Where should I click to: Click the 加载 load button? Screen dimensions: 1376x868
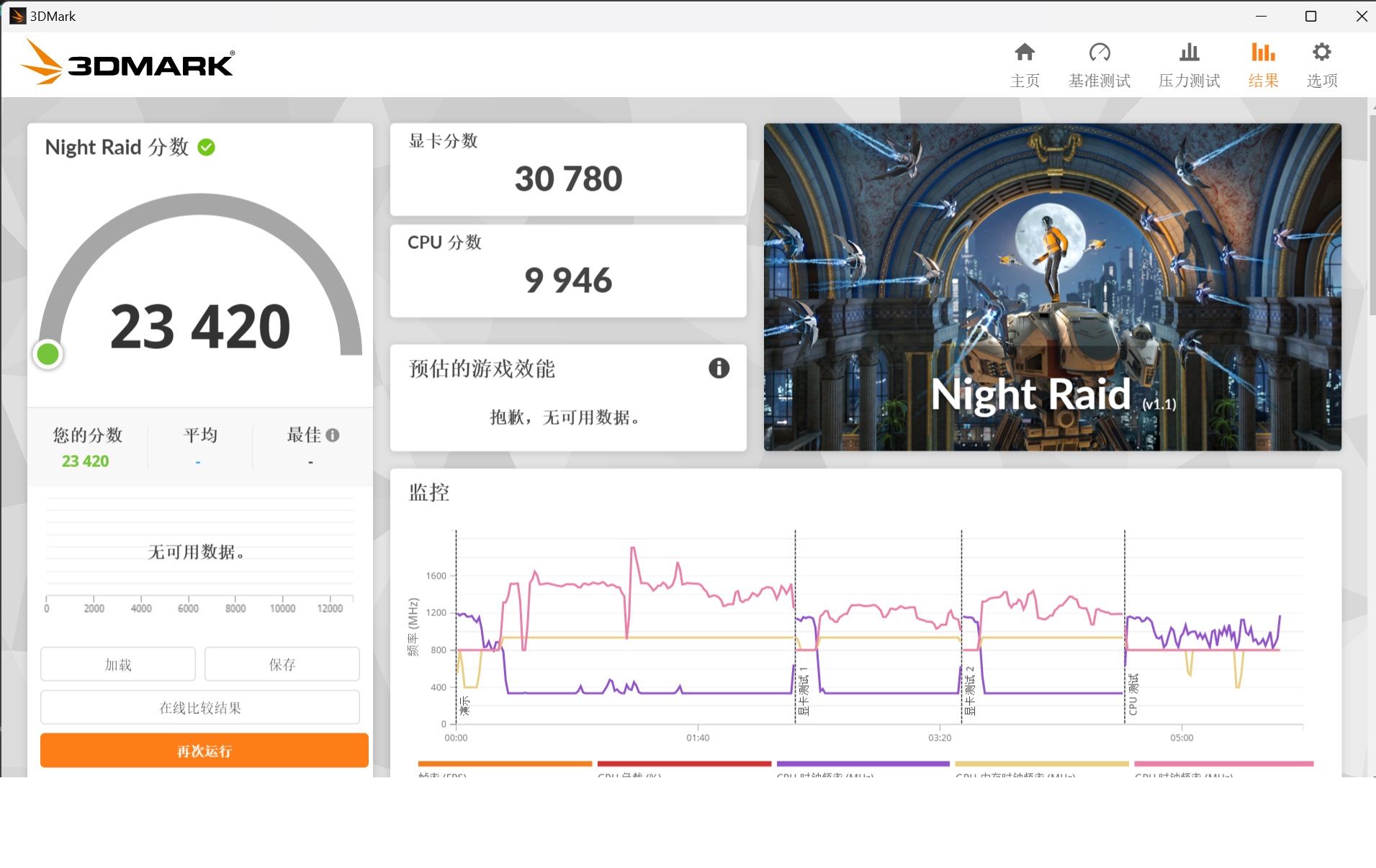pos(118,664)
